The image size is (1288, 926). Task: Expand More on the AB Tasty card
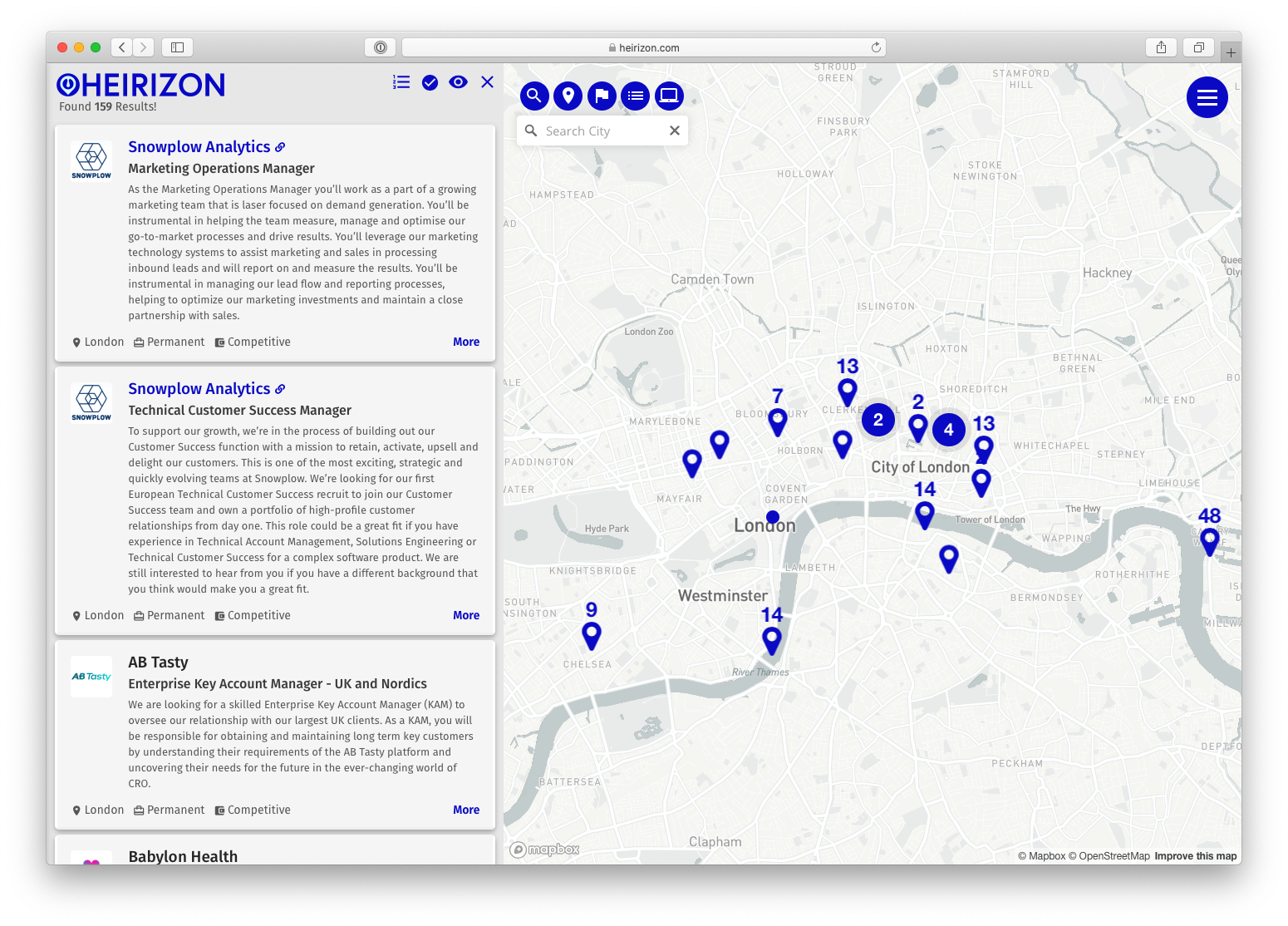(466, 810)
